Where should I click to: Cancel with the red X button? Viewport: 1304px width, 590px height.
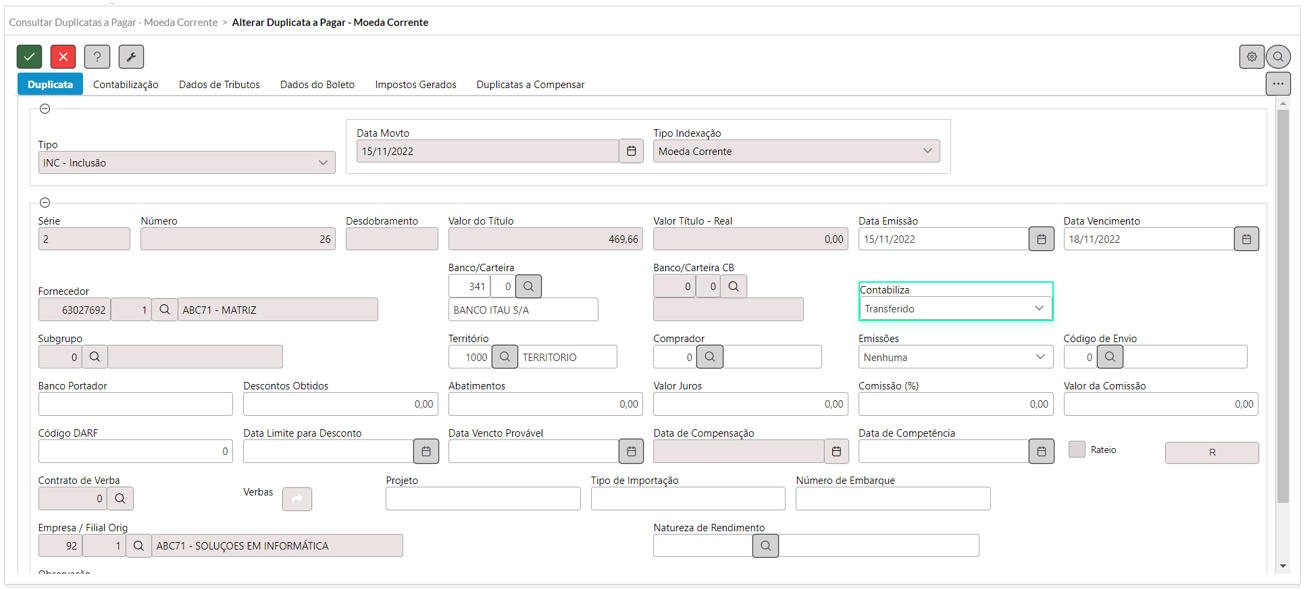click(x=63, y=57)
